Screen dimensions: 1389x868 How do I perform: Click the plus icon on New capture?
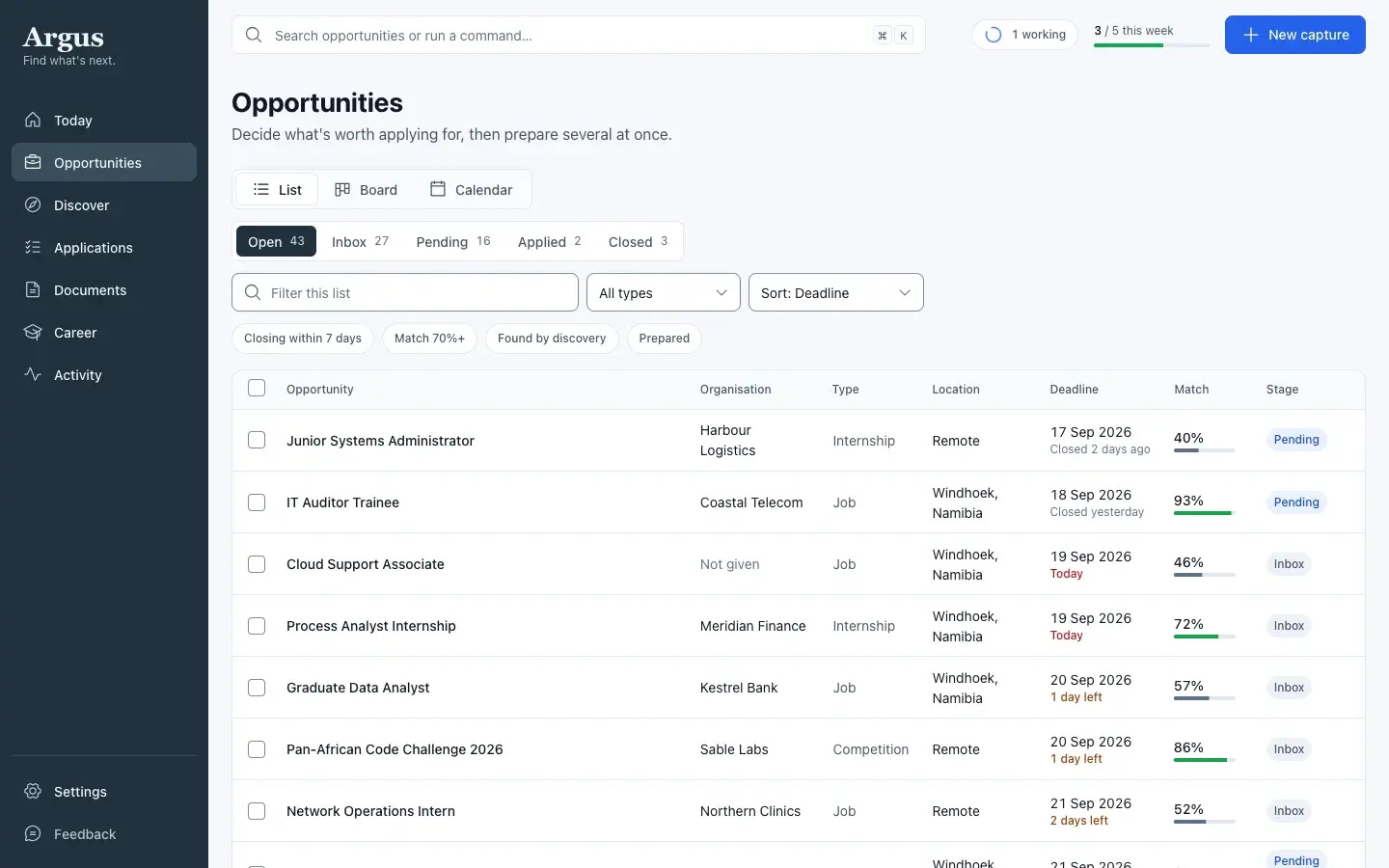[x=1251, y=35]
